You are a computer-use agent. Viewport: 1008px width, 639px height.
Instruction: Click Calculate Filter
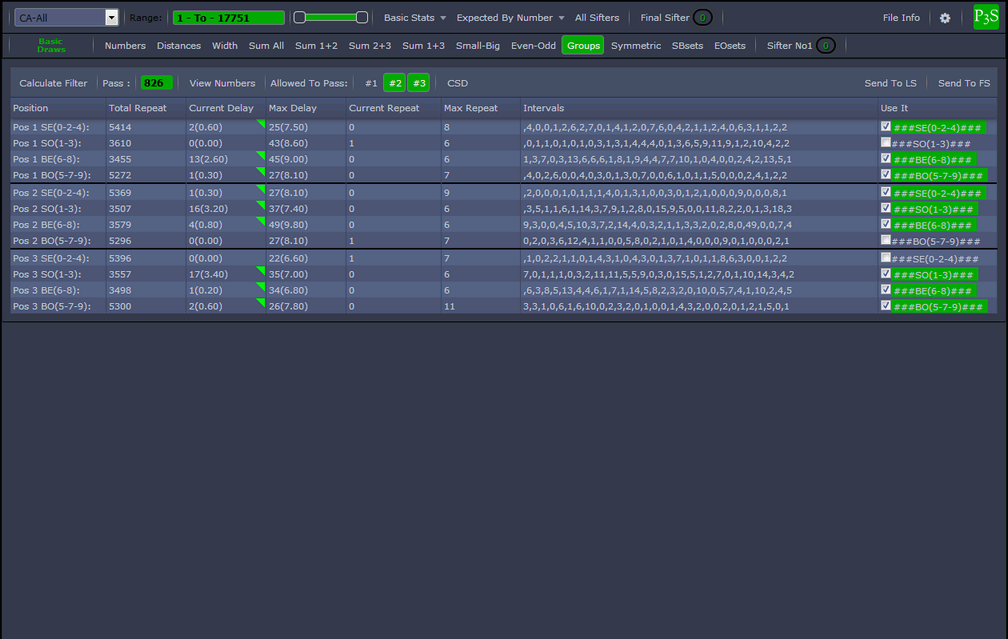coord(53,83)
